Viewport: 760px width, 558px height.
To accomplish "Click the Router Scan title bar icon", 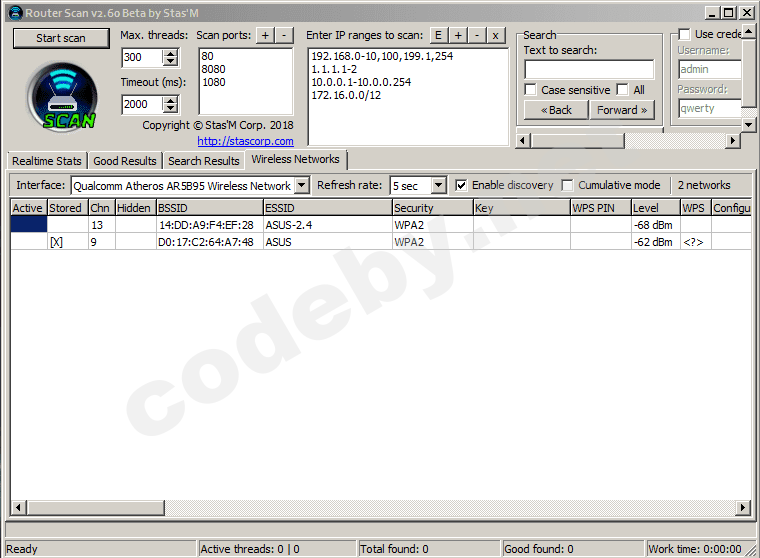I will click(x=16, y=13).
